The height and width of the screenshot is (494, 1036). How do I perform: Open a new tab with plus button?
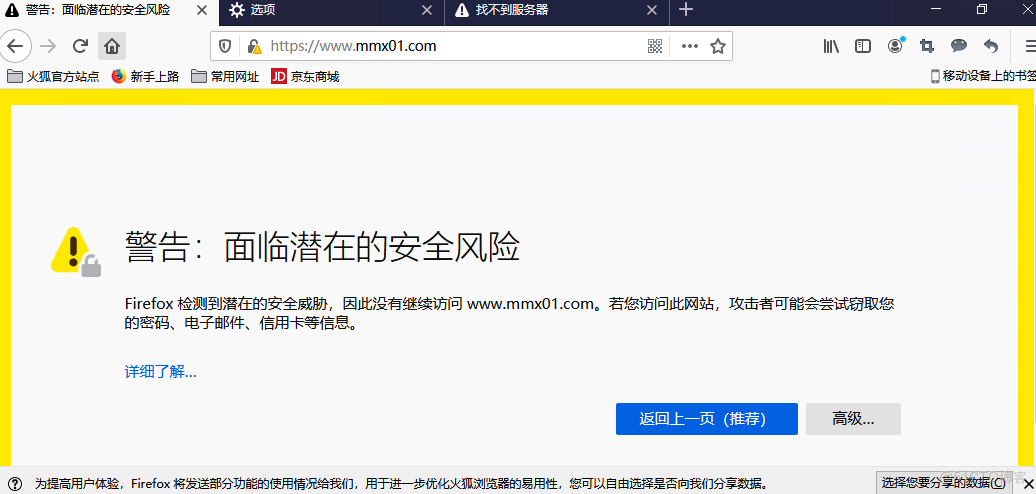[686, 10]
